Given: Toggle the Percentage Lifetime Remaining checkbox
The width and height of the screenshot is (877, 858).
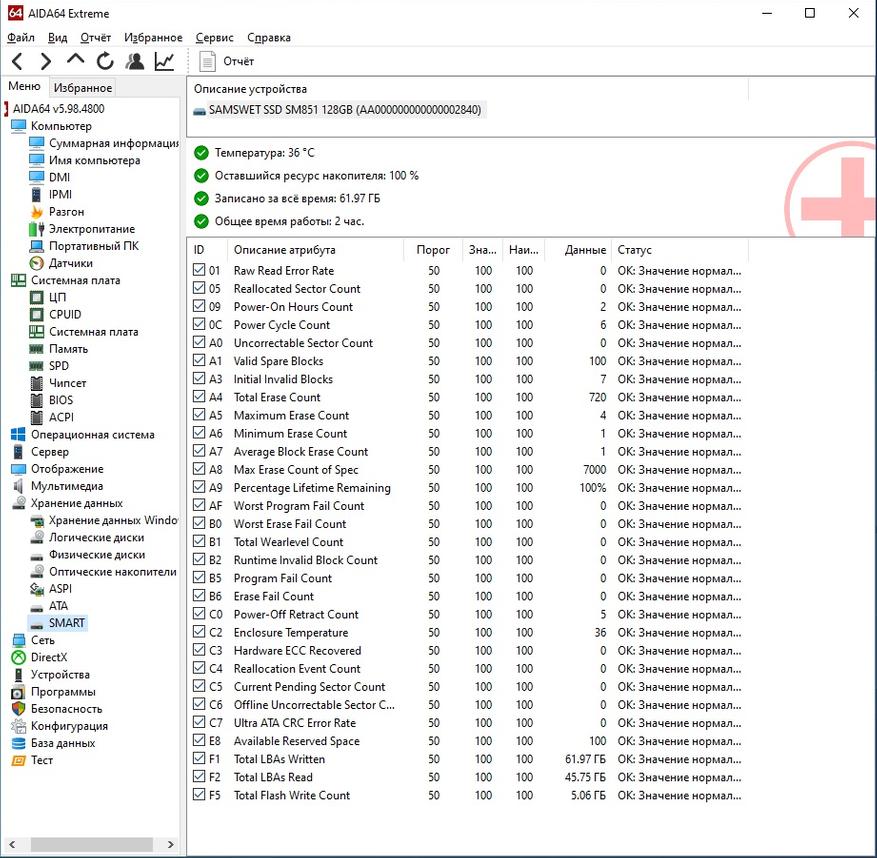Looking at the screenshot, I should [199, 487].
